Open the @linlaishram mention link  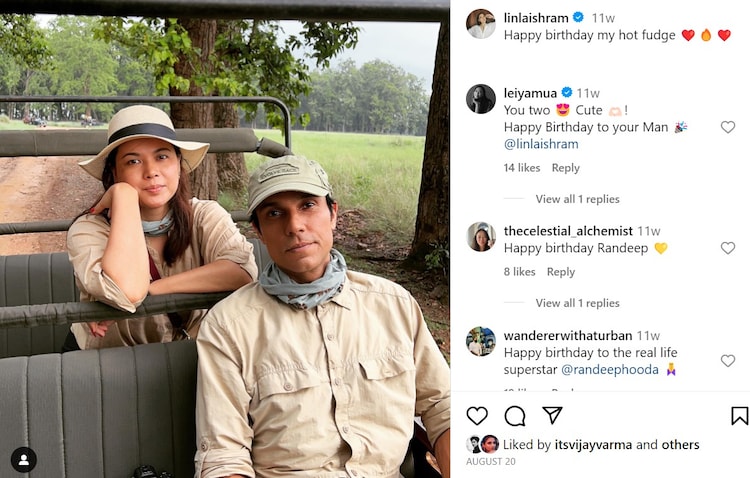pos(541,144)
